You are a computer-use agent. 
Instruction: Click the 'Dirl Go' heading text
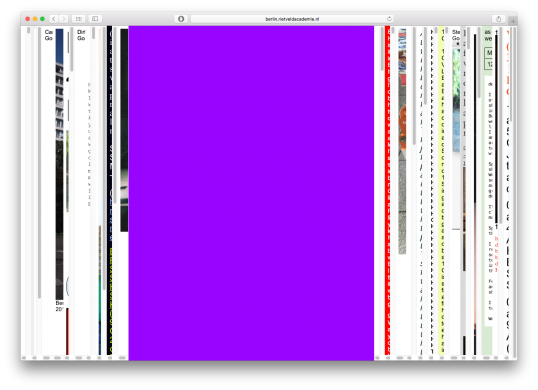[81, 35]
